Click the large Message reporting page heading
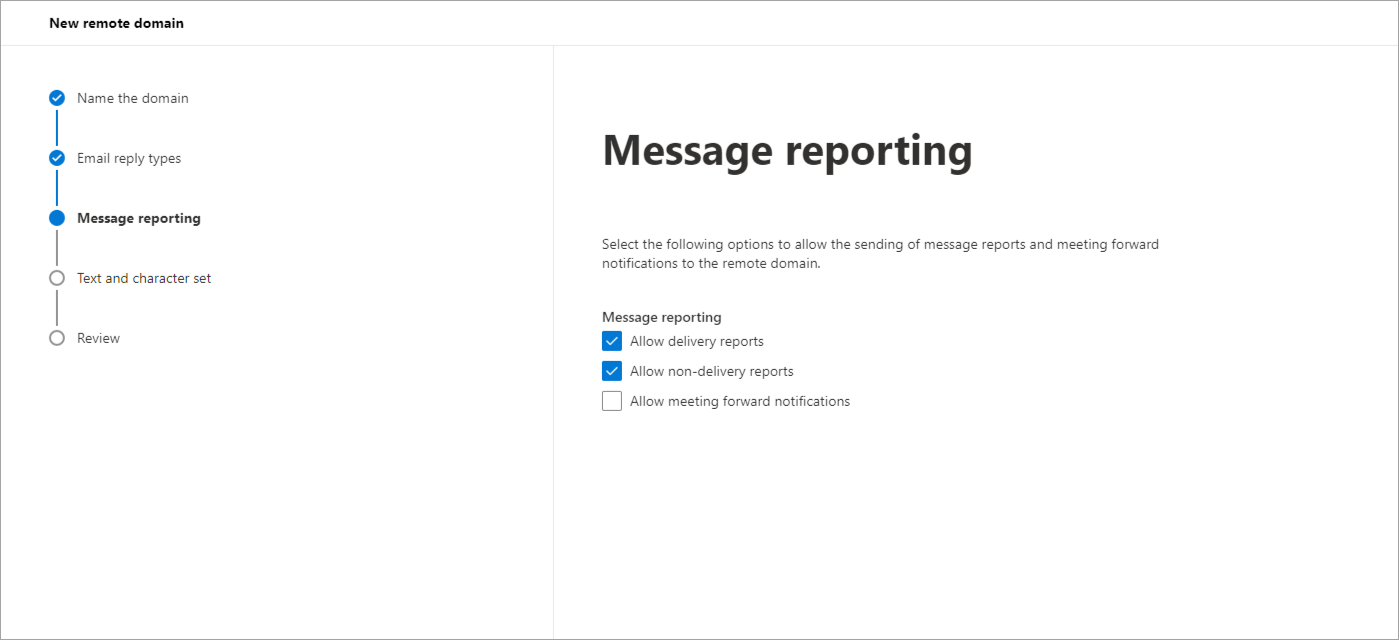The image size is (1399, 640). point(787,150)
